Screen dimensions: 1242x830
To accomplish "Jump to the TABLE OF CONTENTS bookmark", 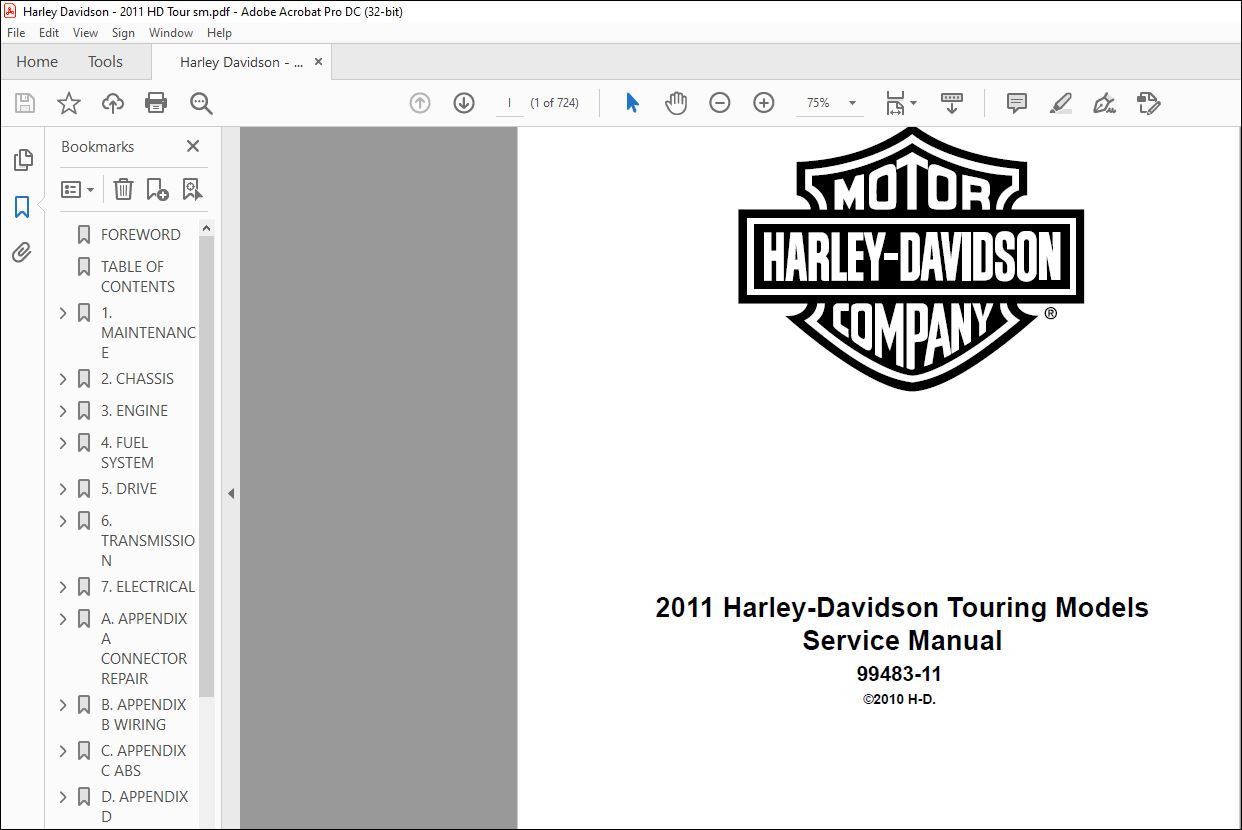I will tap(138, 277).
